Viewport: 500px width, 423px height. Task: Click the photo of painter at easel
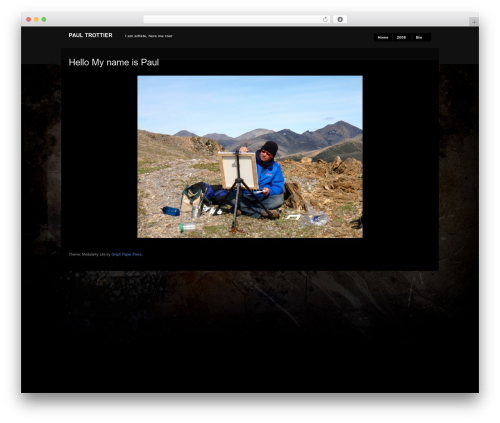250,157
